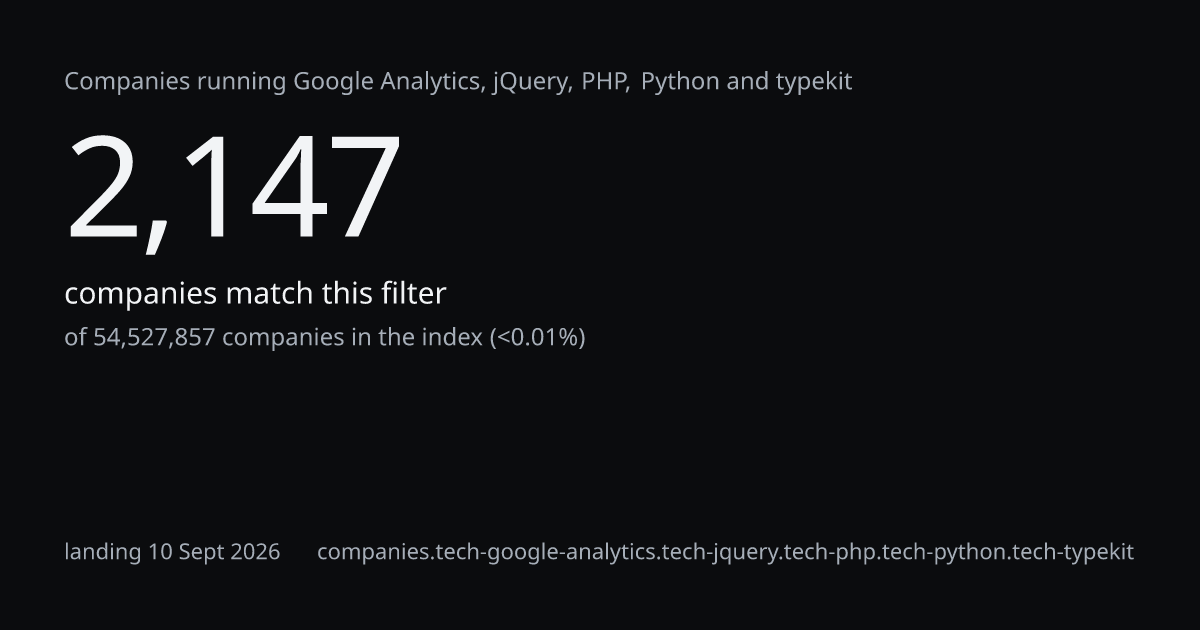This screenshot has width=1200, height=630.
Task: Click the '(<0.01%)' percentage text
Action: point(537,337)
